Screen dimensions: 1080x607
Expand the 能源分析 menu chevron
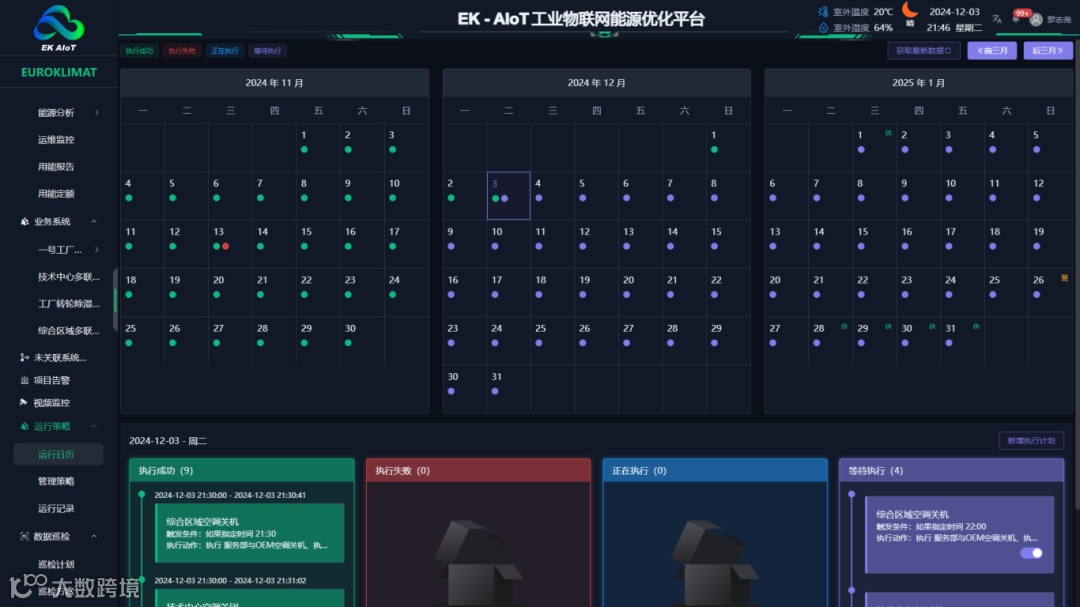point(96,112)
